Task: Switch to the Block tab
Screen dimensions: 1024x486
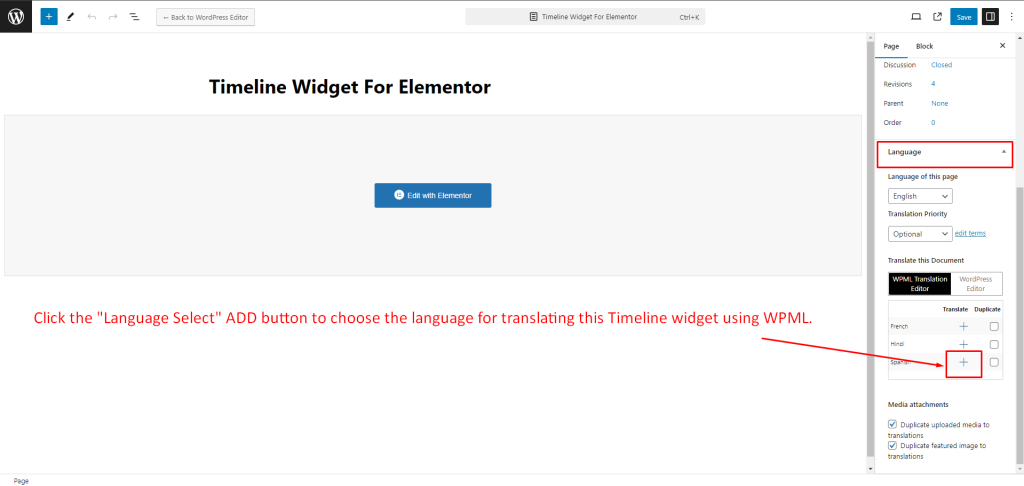Action: [x=924, y=46]
